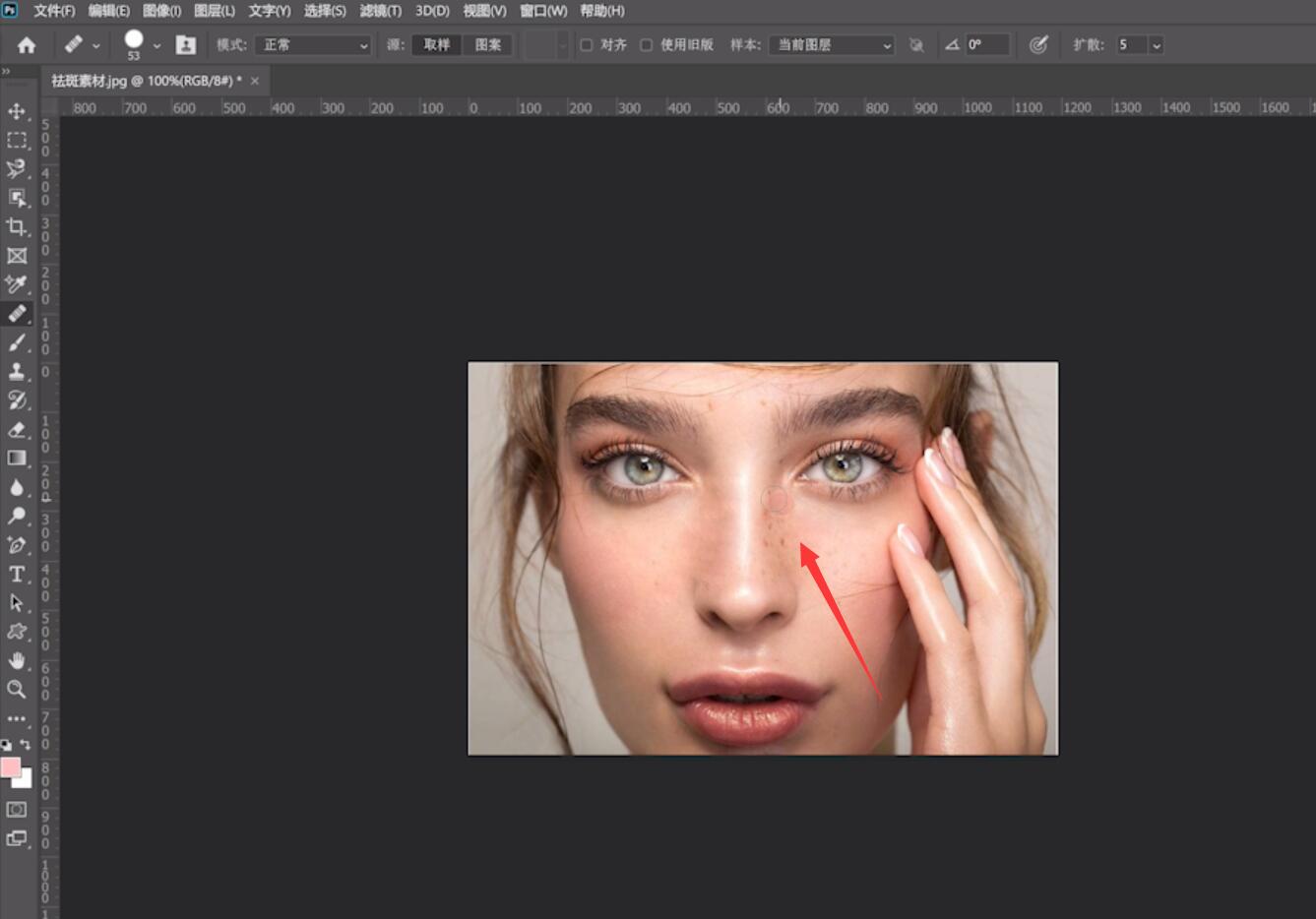Click the pink foreground color swatch

point(11,767)
